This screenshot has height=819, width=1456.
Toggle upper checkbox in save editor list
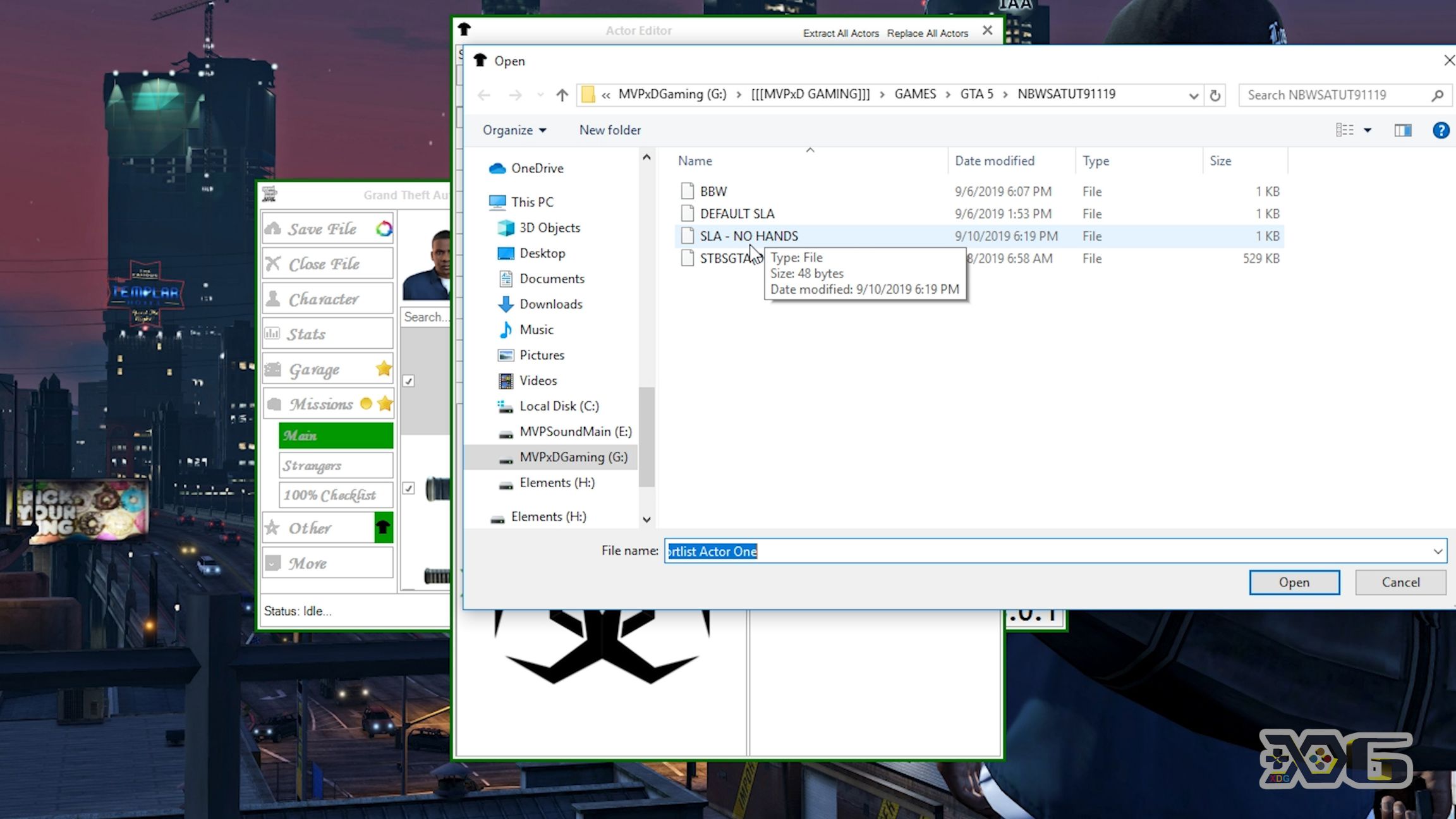click(408, 381)
